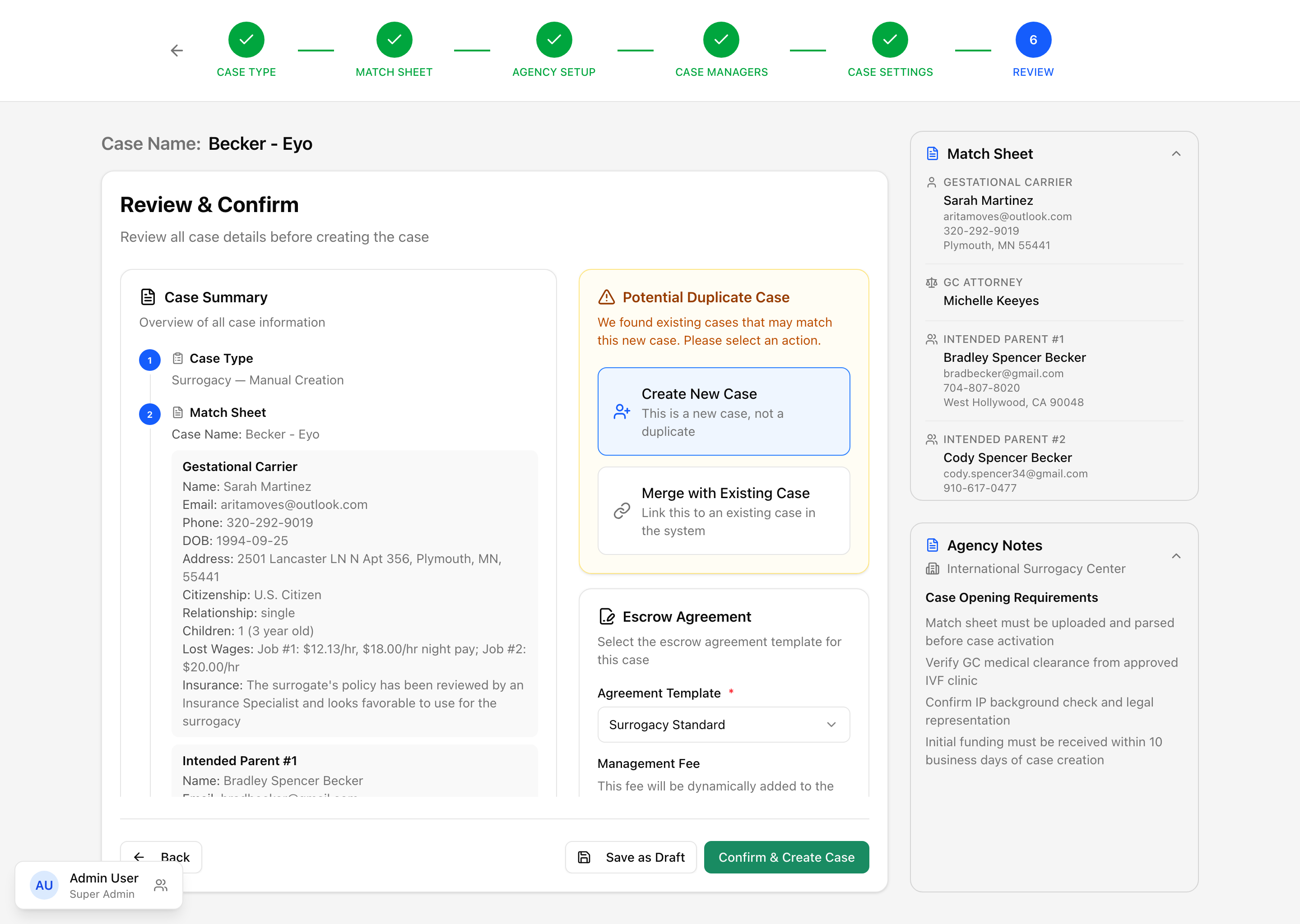
Task: Click the AU avatar badge
Action: (x=44, y=885)
